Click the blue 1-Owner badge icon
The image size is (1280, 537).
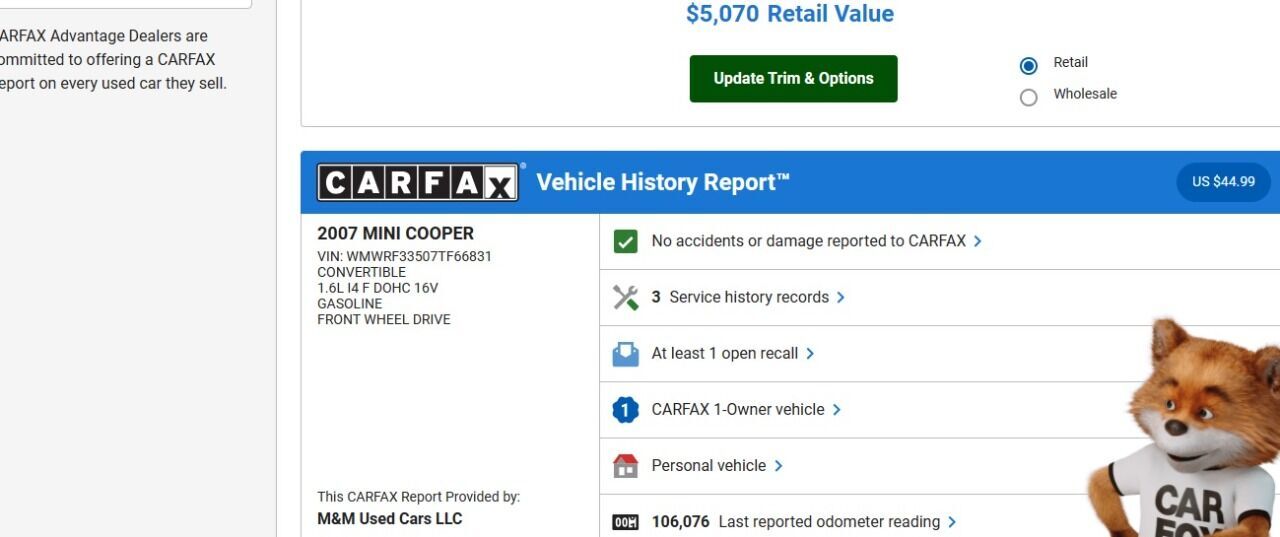[x=625, y=409]
